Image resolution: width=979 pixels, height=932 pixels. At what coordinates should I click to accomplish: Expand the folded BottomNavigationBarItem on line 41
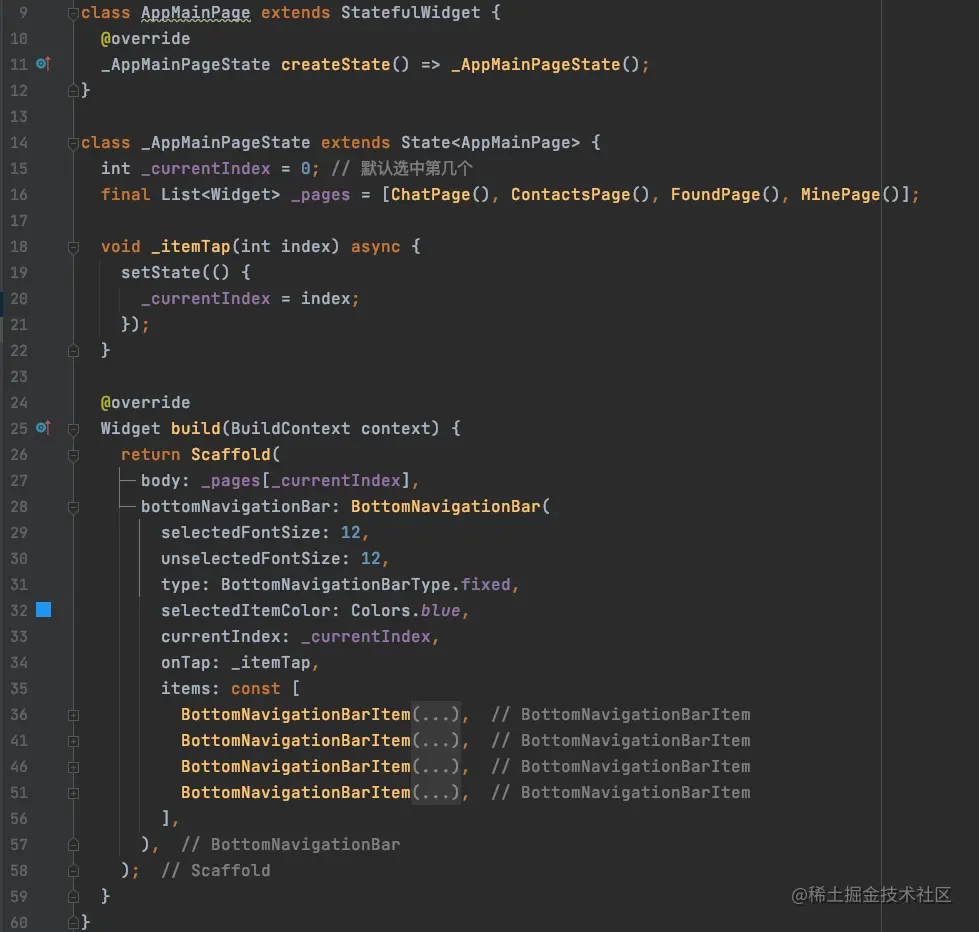click(73, 741)
